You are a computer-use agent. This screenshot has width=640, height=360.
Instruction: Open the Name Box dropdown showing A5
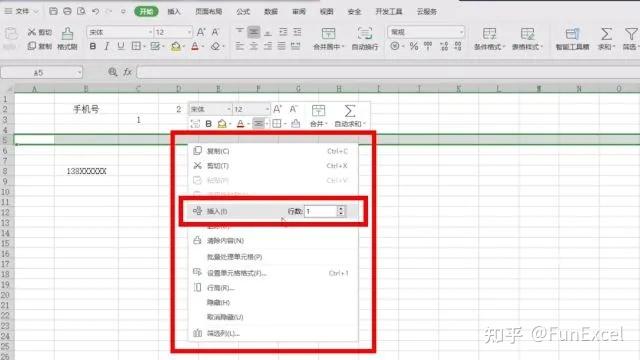pyautogui.click(x=79, y=73)
